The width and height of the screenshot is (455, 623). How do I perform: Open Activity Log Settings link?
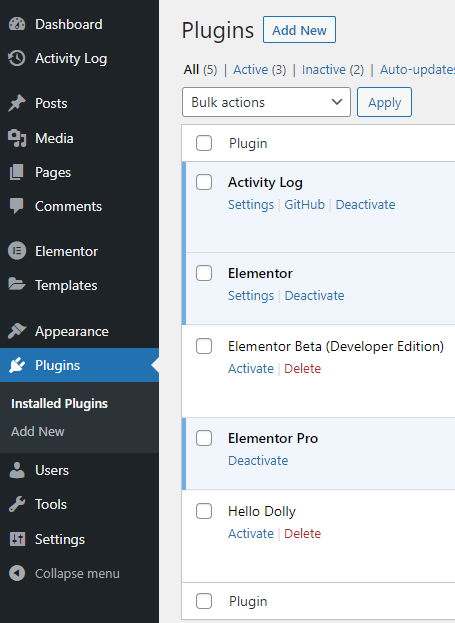(x=251, y=205)
